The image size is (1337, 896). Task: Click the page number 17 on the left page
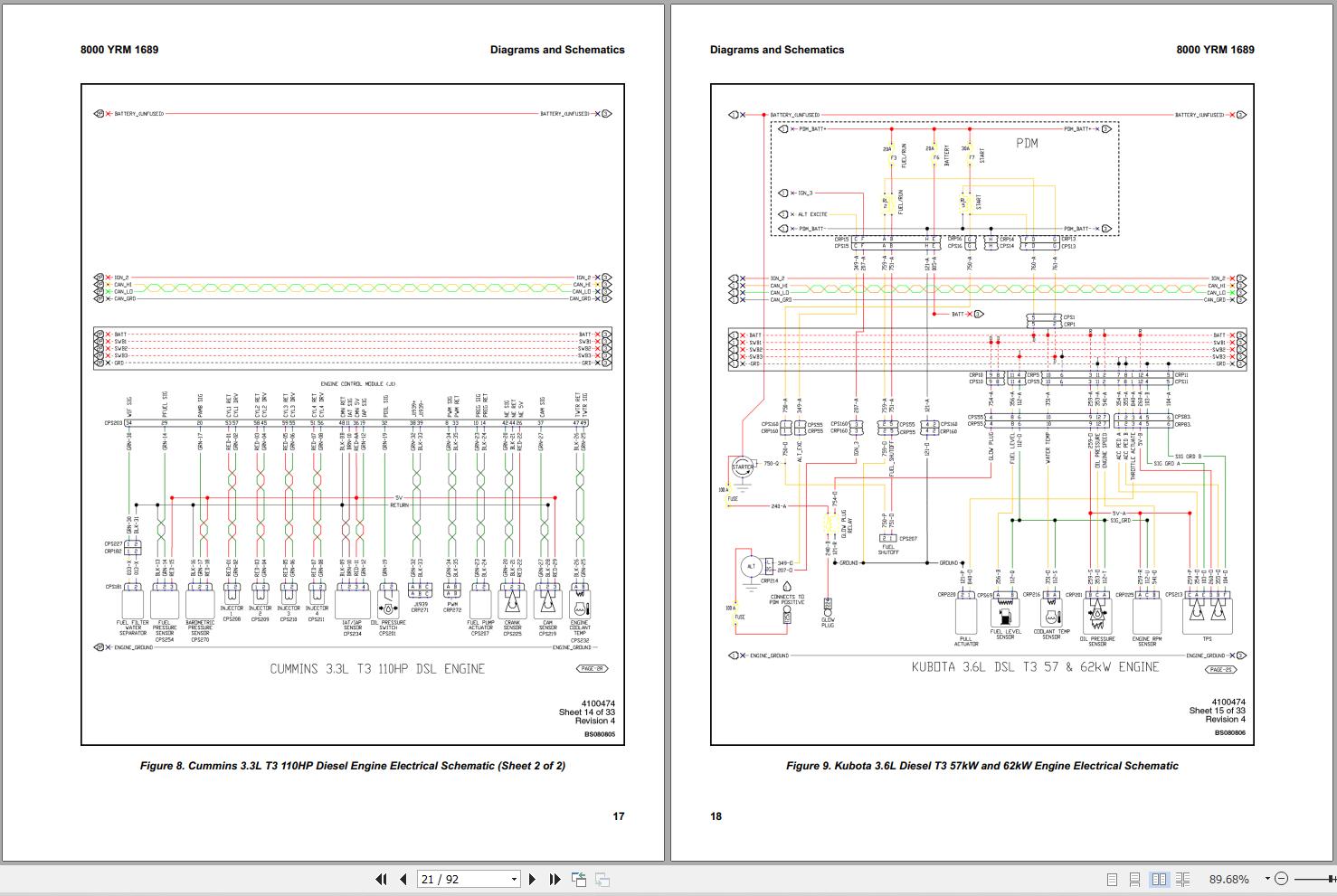tap(619, 816)
